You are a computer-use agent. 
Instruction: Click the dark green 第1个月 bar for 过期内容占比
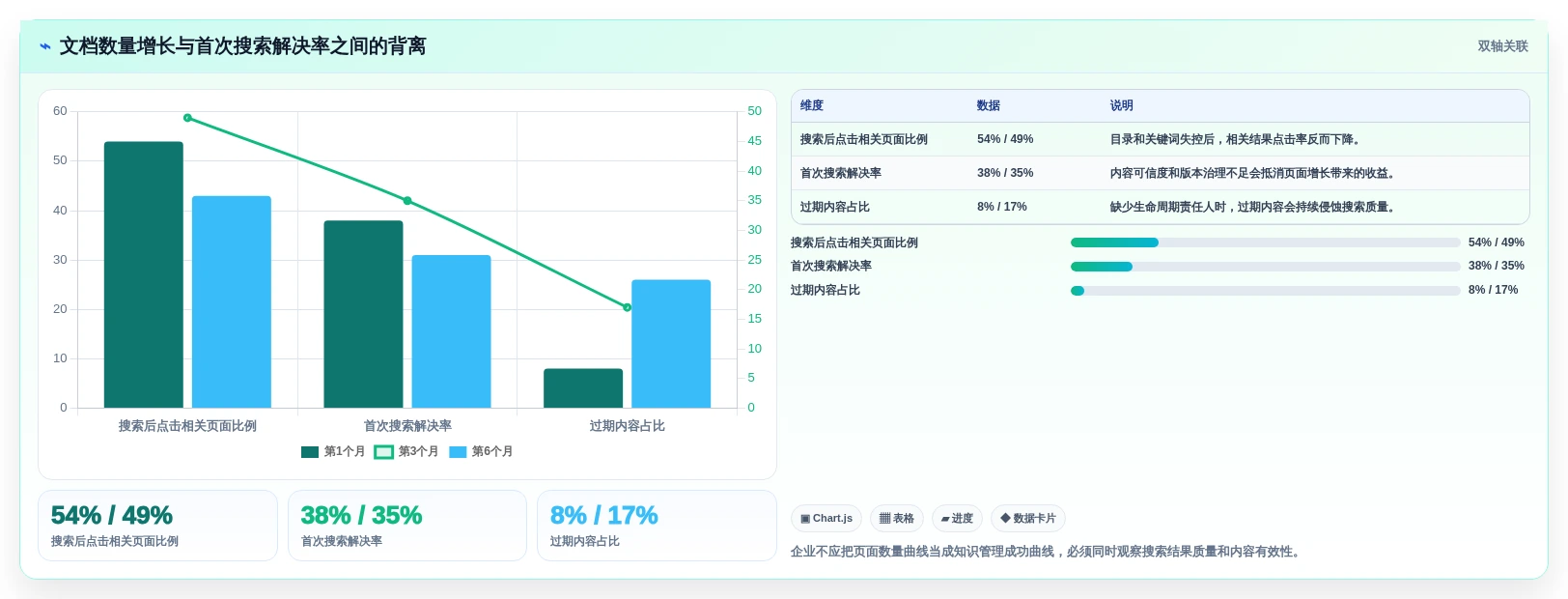coord(583,388)
